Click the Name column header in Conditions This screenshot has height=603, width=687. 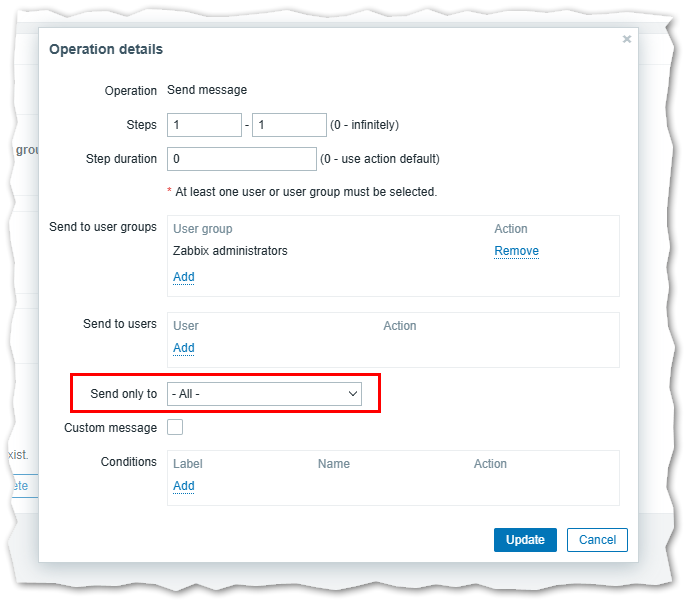pos(334,464)
